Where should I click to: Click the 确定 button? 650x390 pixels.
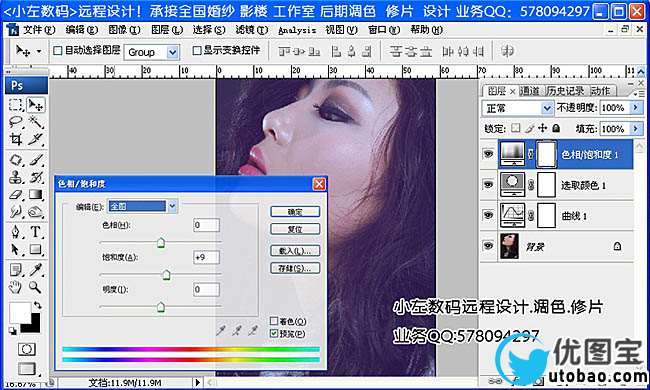[295, 212]
